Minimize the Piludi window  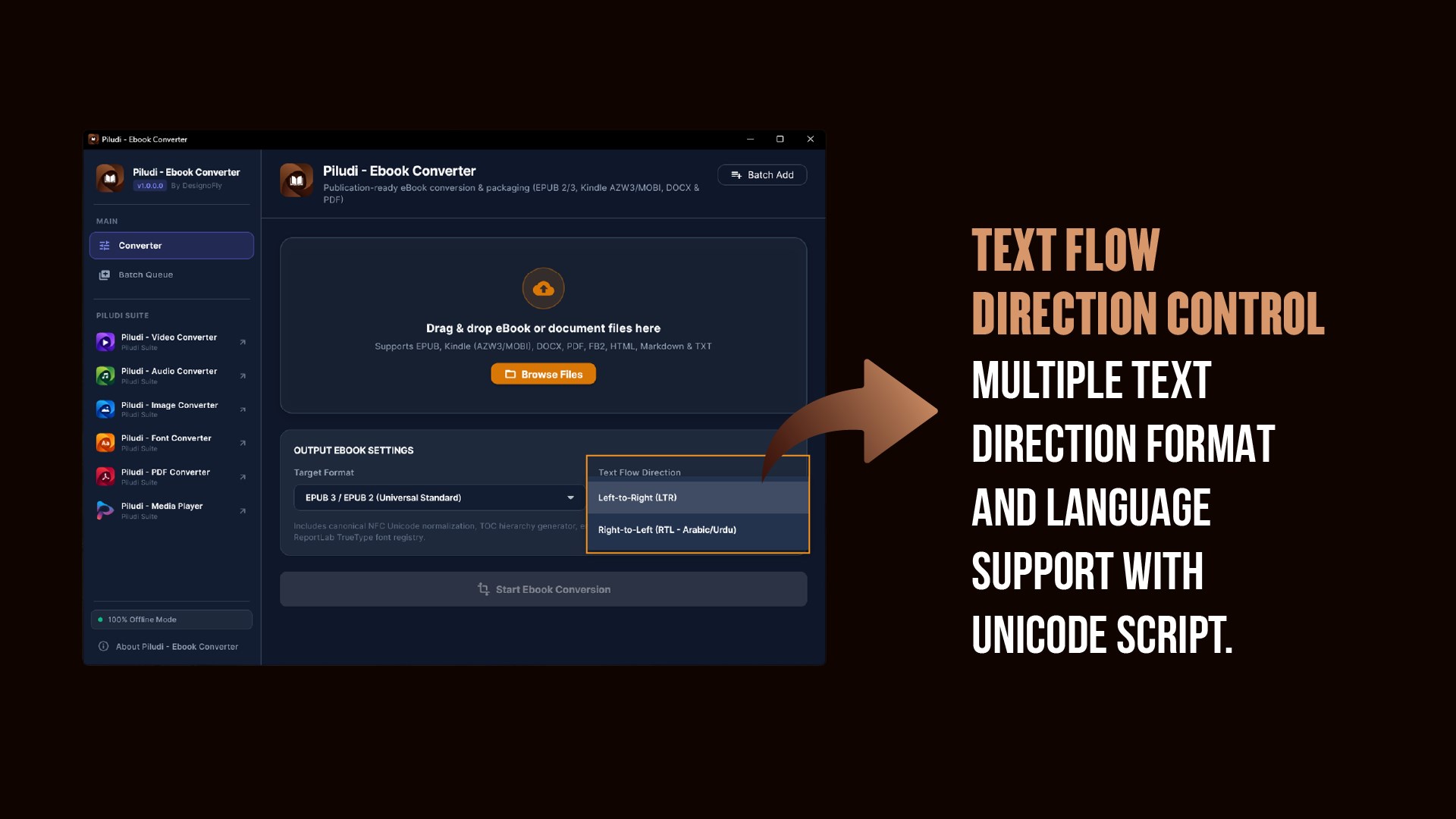[x=750, y=140]
